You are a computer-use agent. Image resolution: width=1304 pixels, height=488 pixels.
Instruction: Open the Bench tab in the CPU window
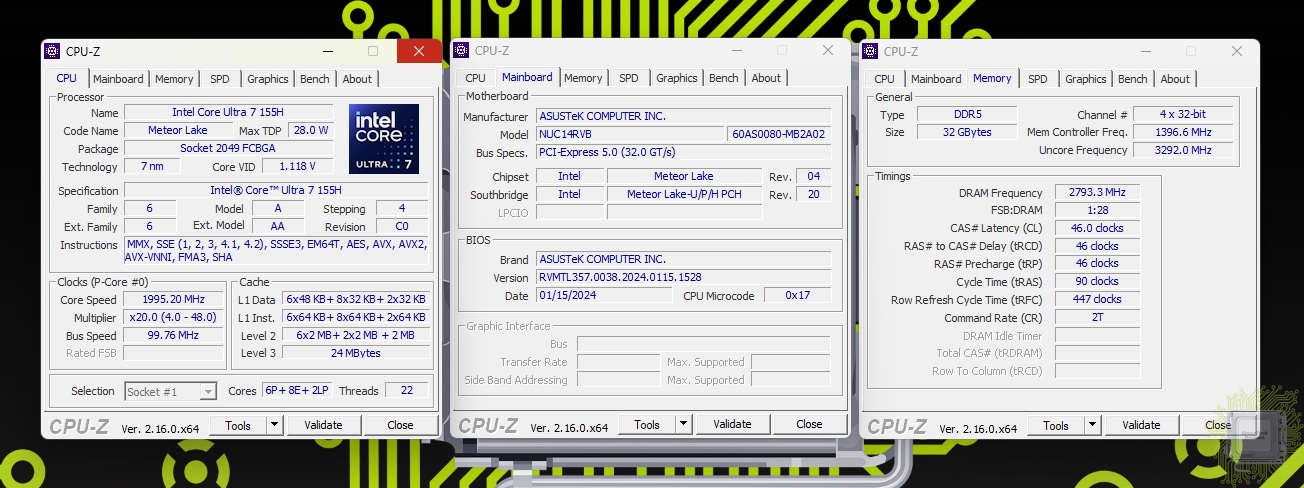click(x=315, y=79)
